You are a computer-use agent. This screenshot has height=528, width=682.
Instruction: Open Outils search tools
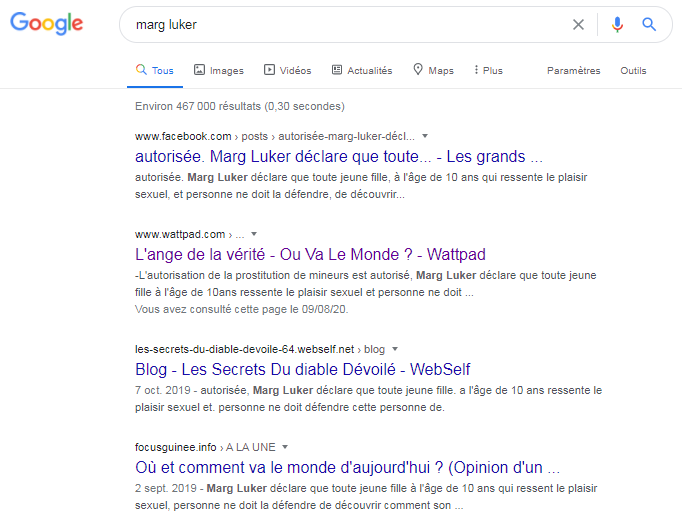click(x=633, y=70)
